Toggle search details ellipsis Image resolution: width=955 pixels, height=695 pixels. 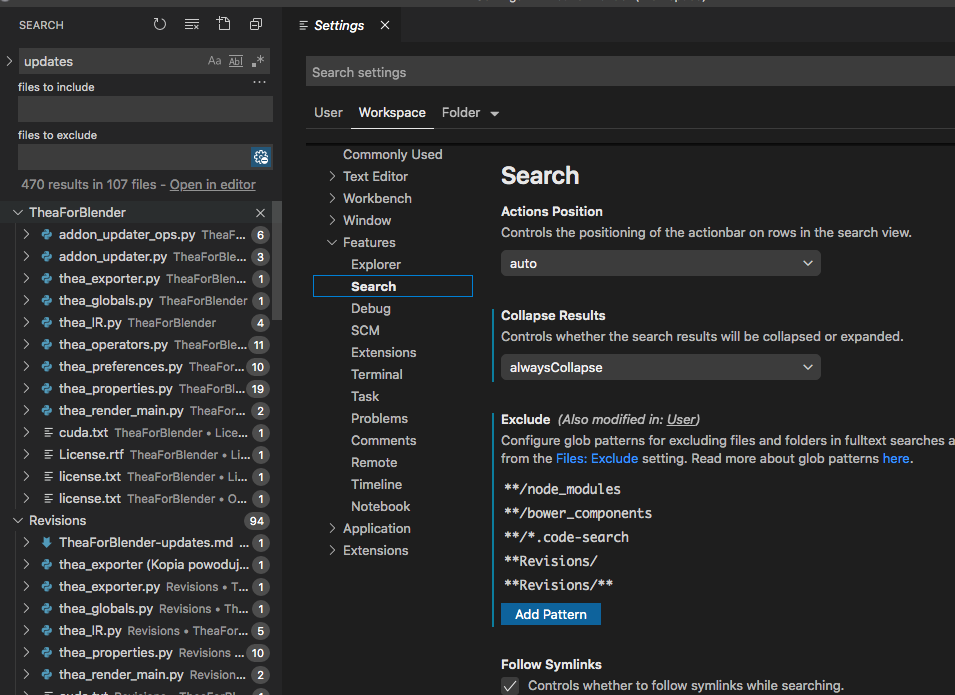[259, 82]
